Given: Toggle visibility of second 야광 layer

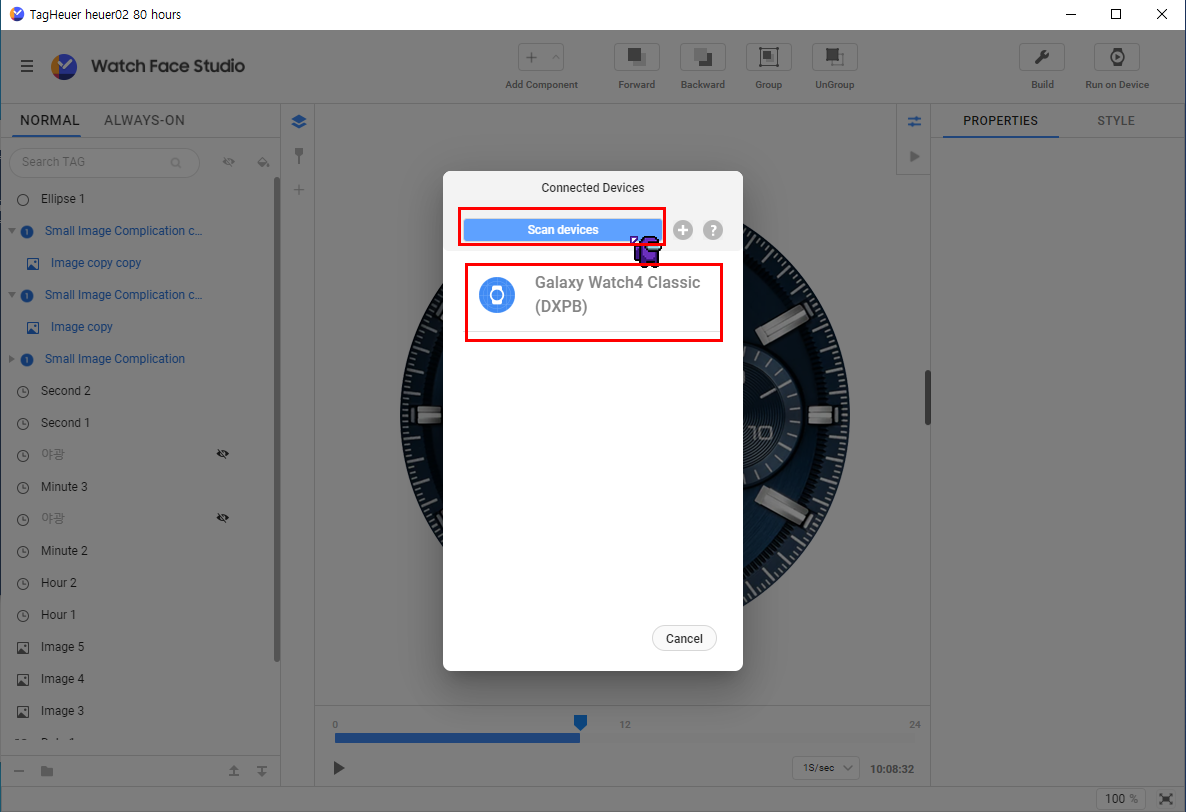Looking at the screenshot, I should pyautogui.click(x=222, y=518).
